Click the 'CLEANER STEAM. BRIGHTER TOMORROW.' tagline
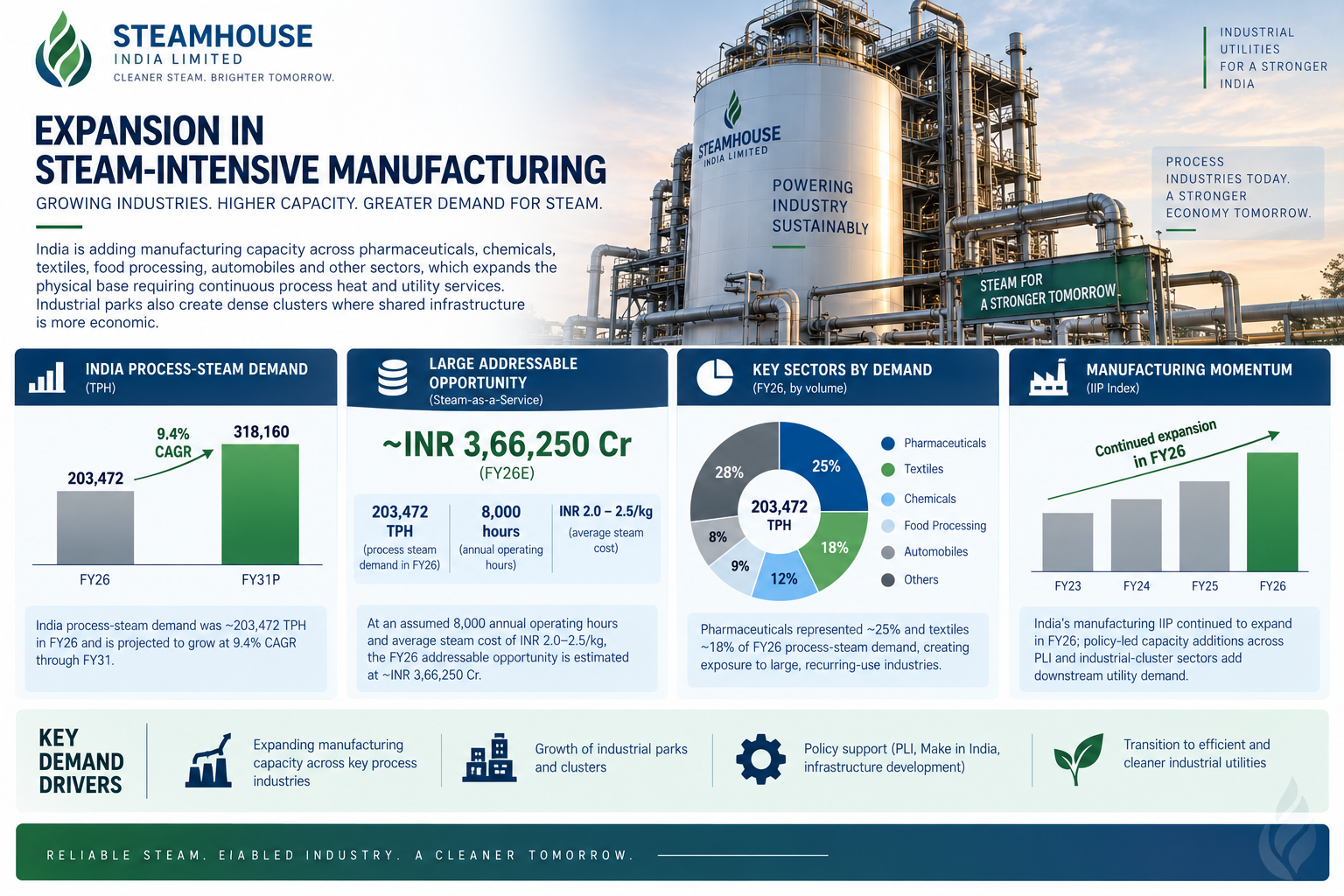The width and height of the screenshot is (1344, 896). pos(224,78)
